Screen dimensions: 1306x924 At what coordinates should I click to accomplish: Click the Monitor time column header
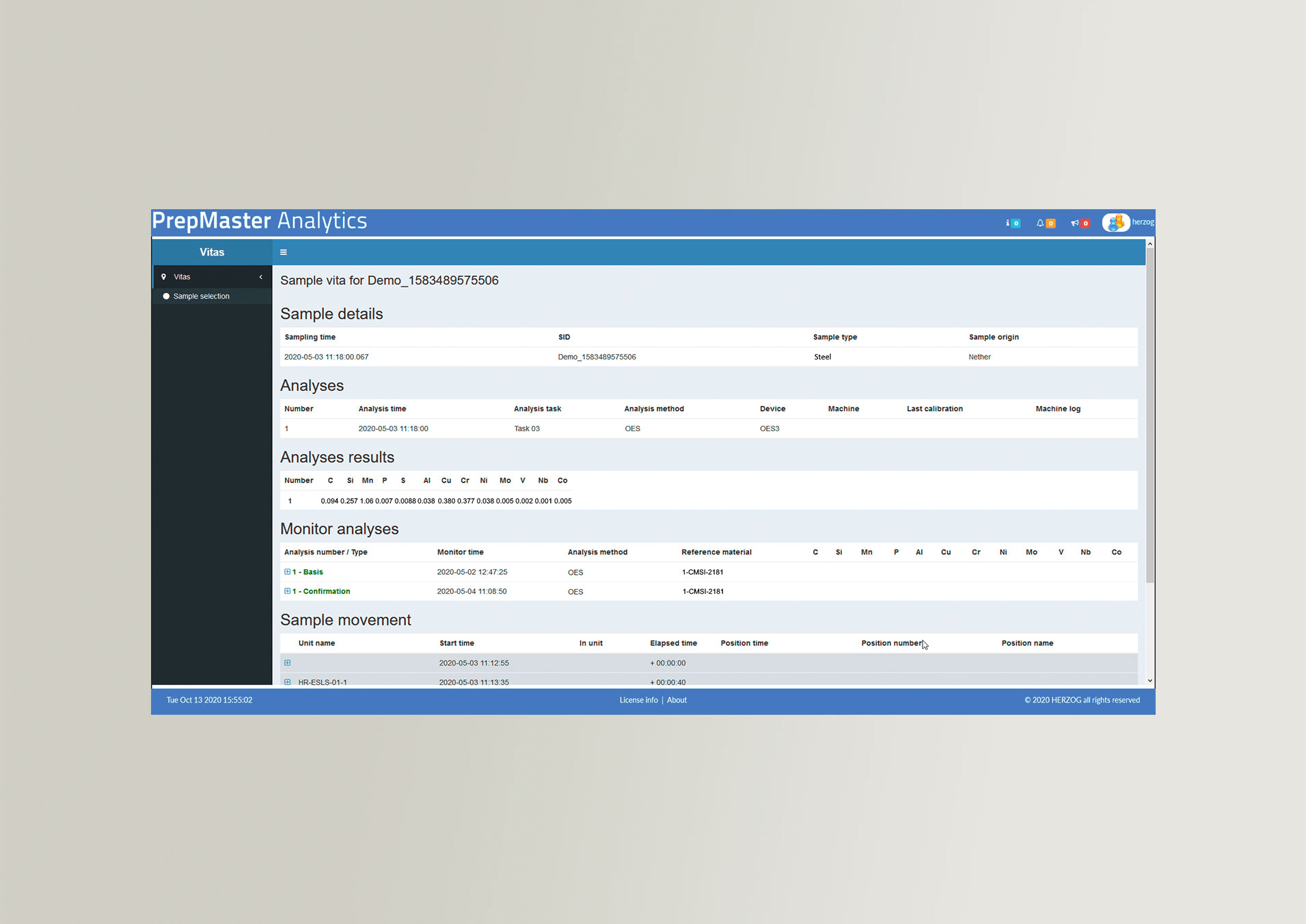460,552
